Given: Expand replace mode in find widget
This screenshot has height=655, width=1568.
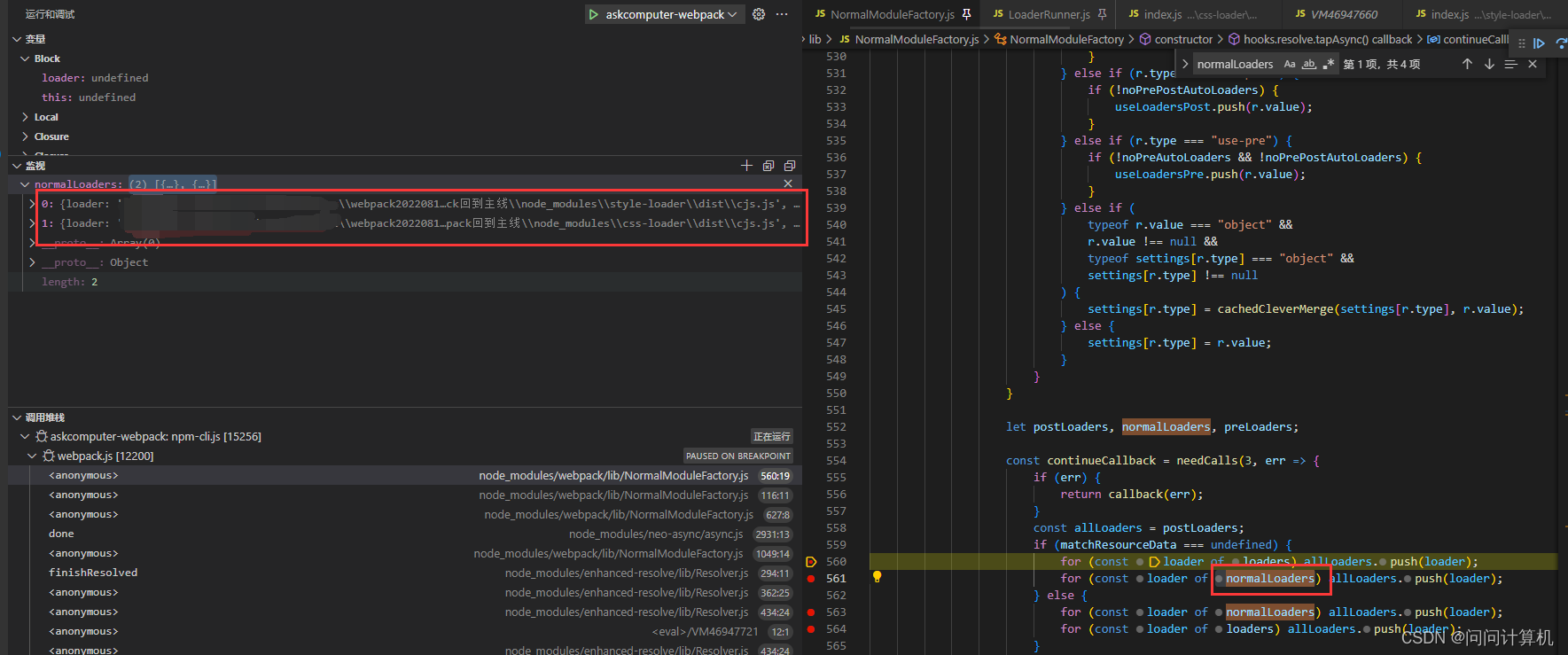Looking at the screenshot, I should pyautogui.click(x=1185, y=64).
